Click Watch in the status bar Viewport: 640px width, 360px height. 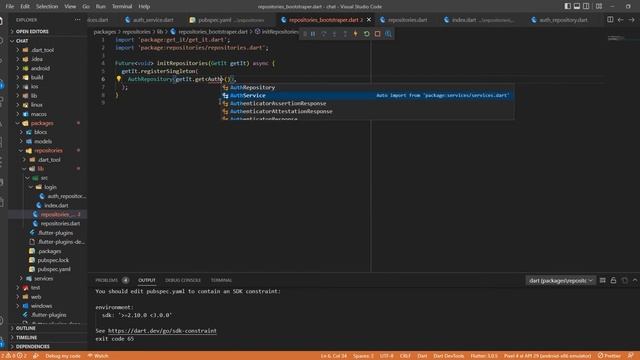tap(98, 356)
